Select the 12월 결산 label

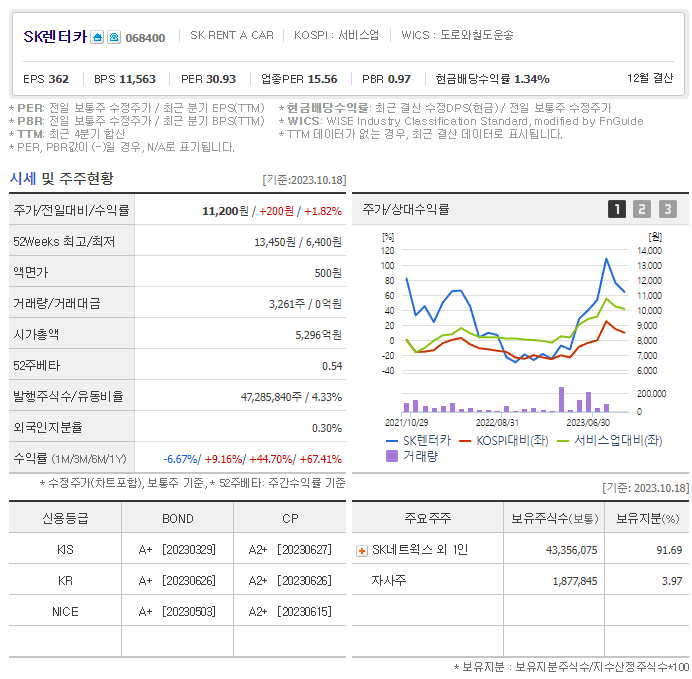[x=650, y=78]
